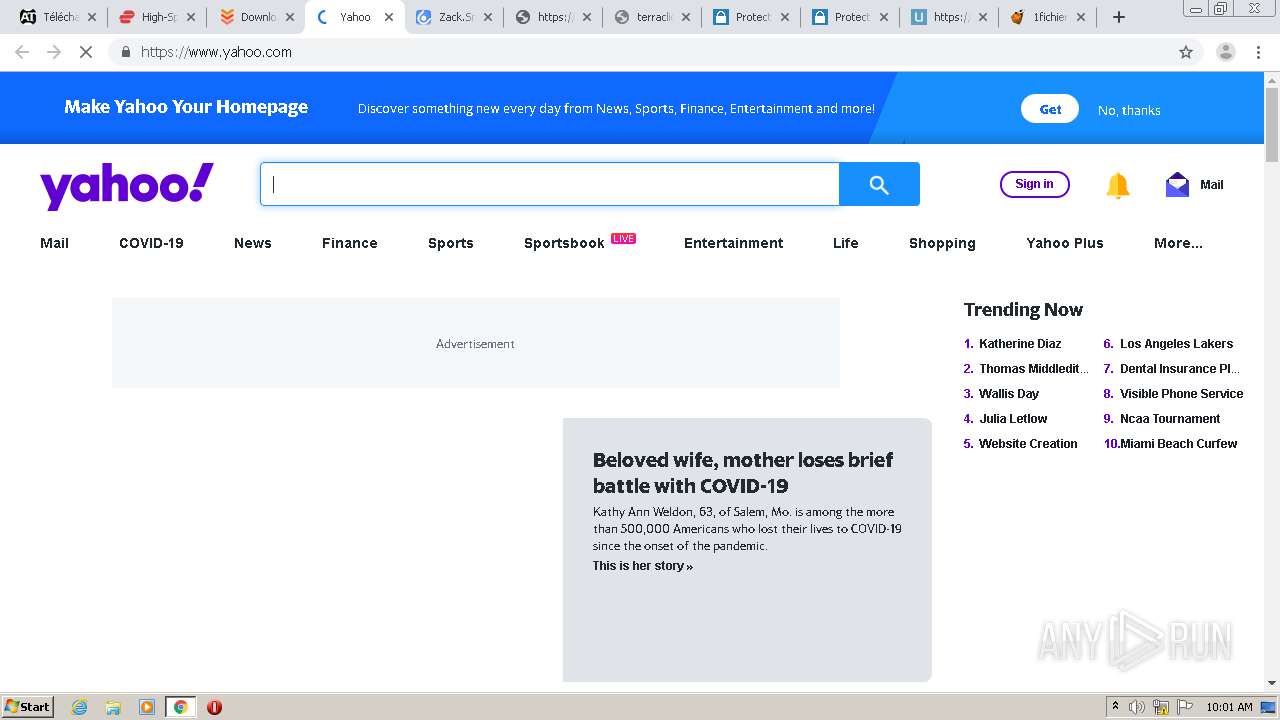Go to the News section
Image resolution: width=1280 pixels, height=720 pixels.
(253, 243)
